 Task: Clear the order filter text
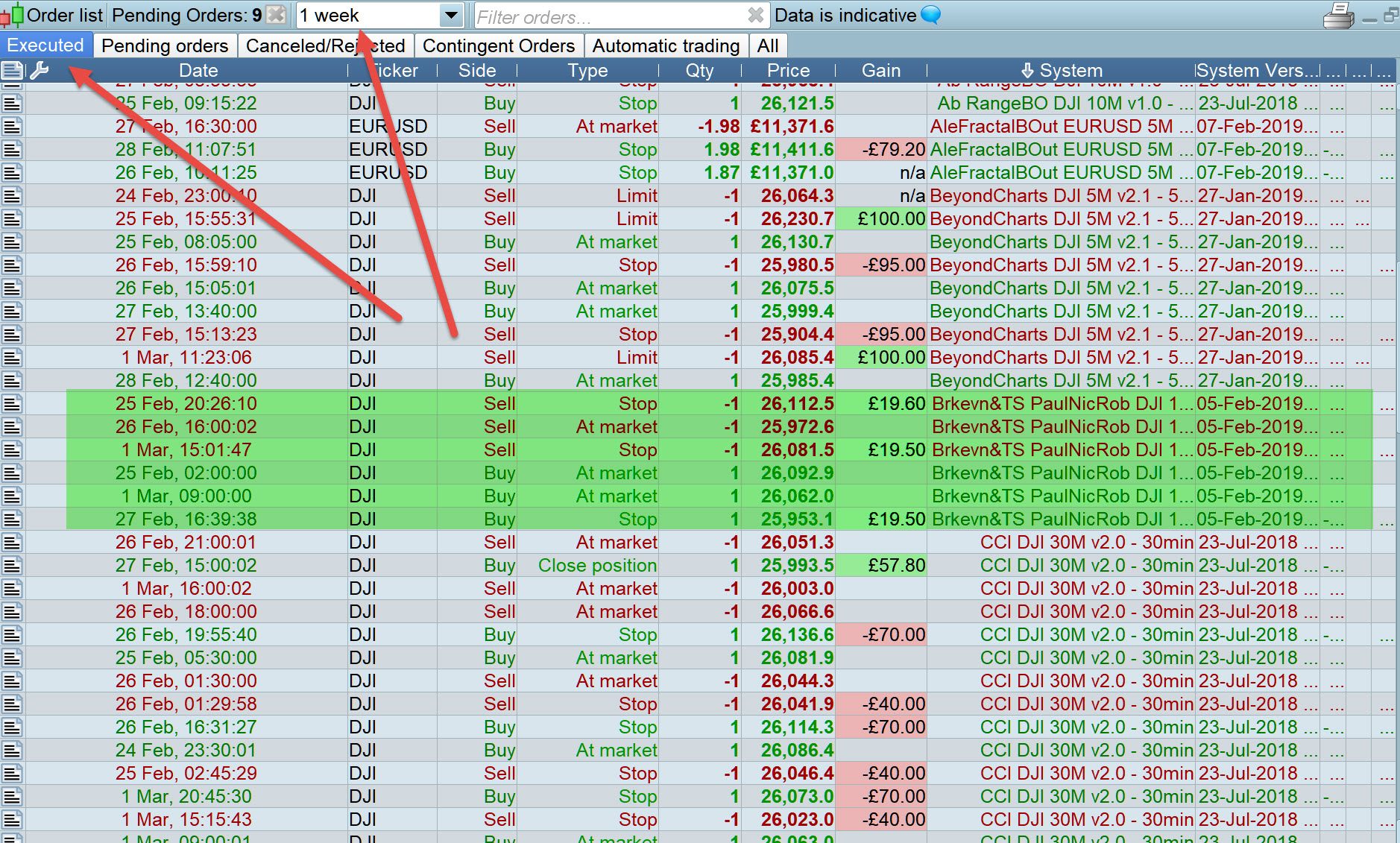click(x=755, y=16)
